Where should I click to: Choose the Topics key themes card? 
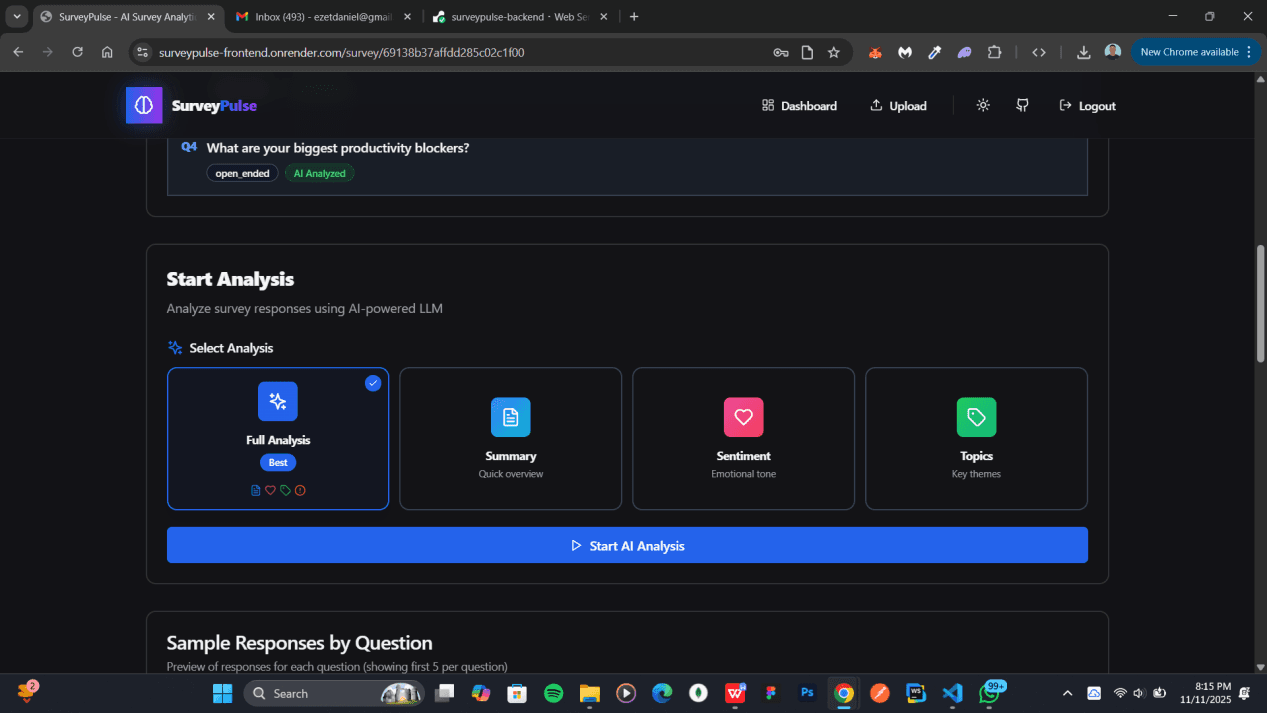976,438
